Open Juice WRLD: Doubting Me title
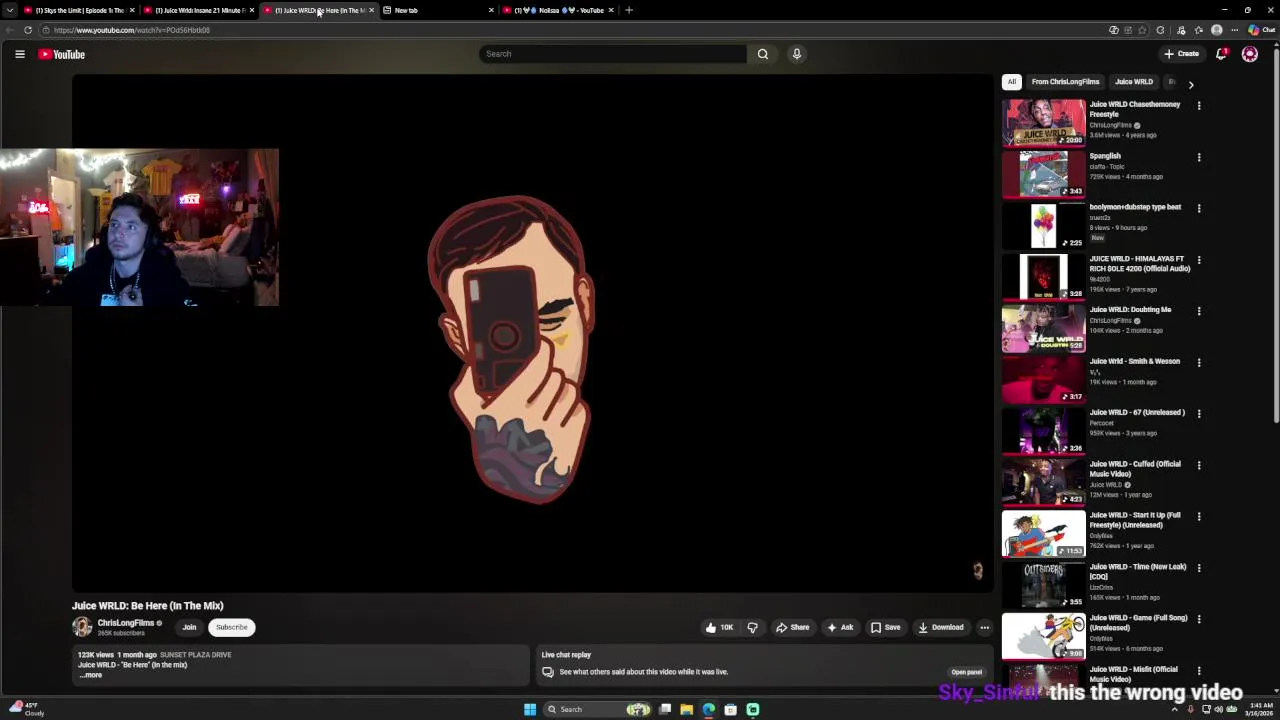Screen dimensions: 1280x720 1130,310
